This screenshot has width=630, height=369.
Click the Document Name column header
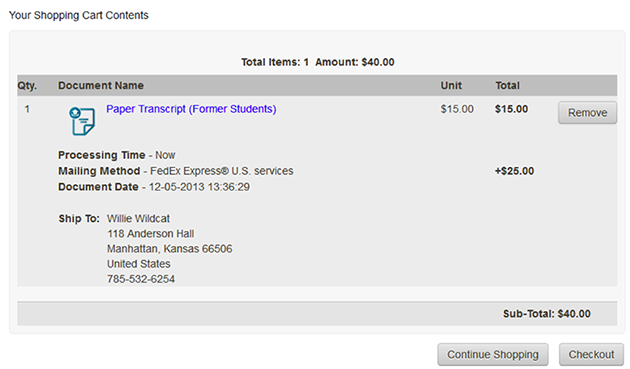pyautogui.click(x=101, y=85)
